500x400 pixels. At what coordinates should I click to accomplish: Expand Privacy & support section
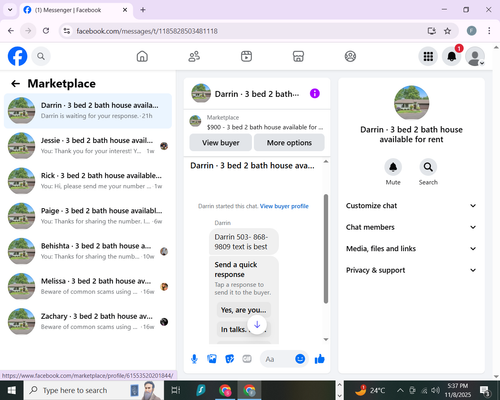(411, 270)
